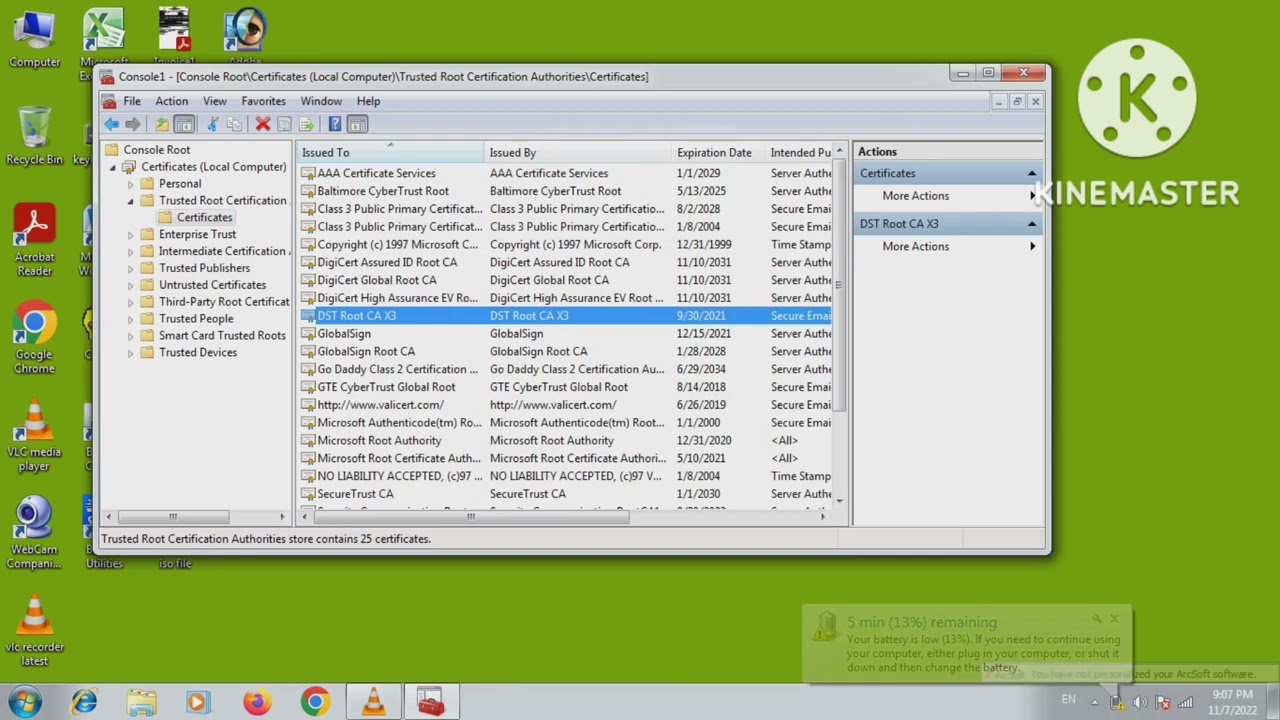The width and height of the screenshot is (1280, 720).
Task: Click the red X Delete toolbar icon
Action: 263,124
